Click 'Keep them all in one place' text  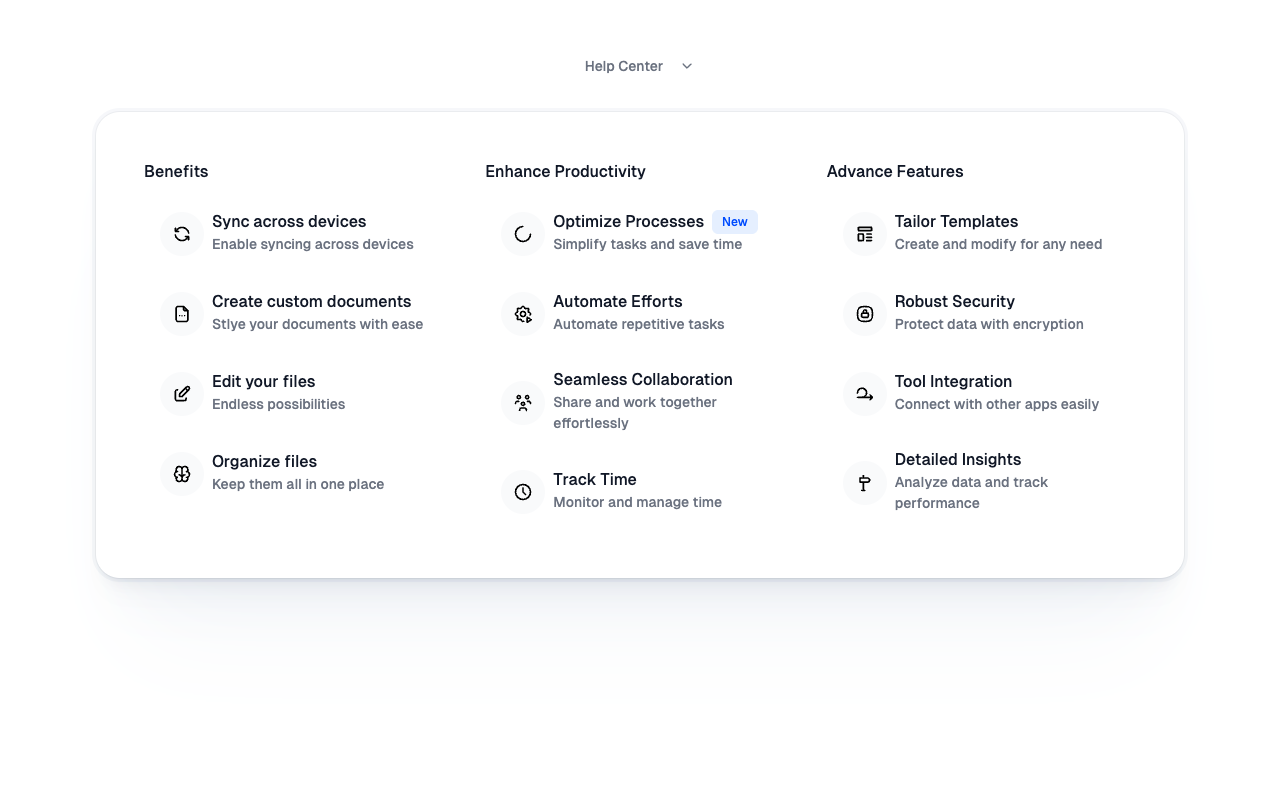click(x=298, y=484)
